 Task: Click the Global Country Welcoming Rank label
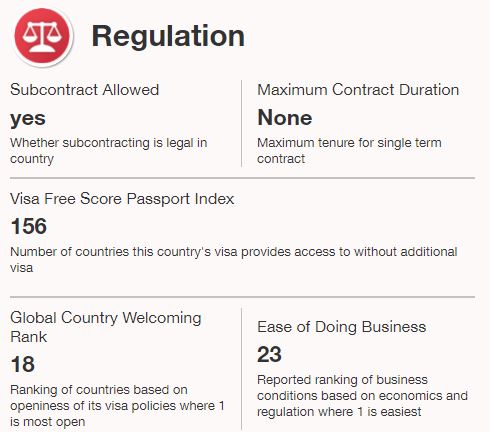(x=106, y=327)
